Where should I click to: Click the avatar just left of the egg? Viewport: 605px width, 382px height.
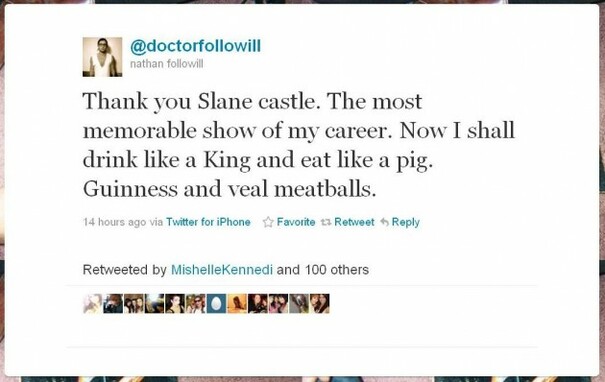[196, 303]
